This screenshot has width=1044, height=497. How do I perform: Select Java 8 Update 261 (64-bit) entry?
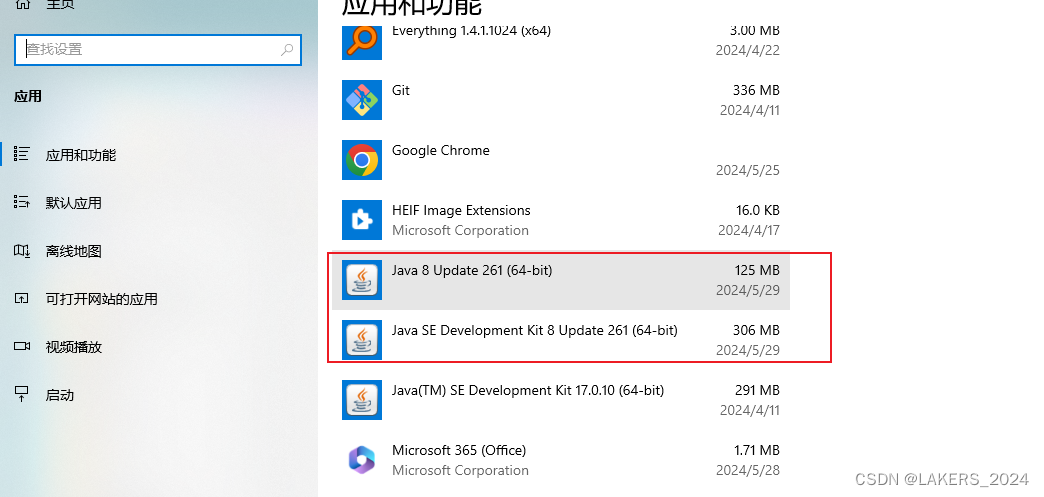[x=472, y=270]
